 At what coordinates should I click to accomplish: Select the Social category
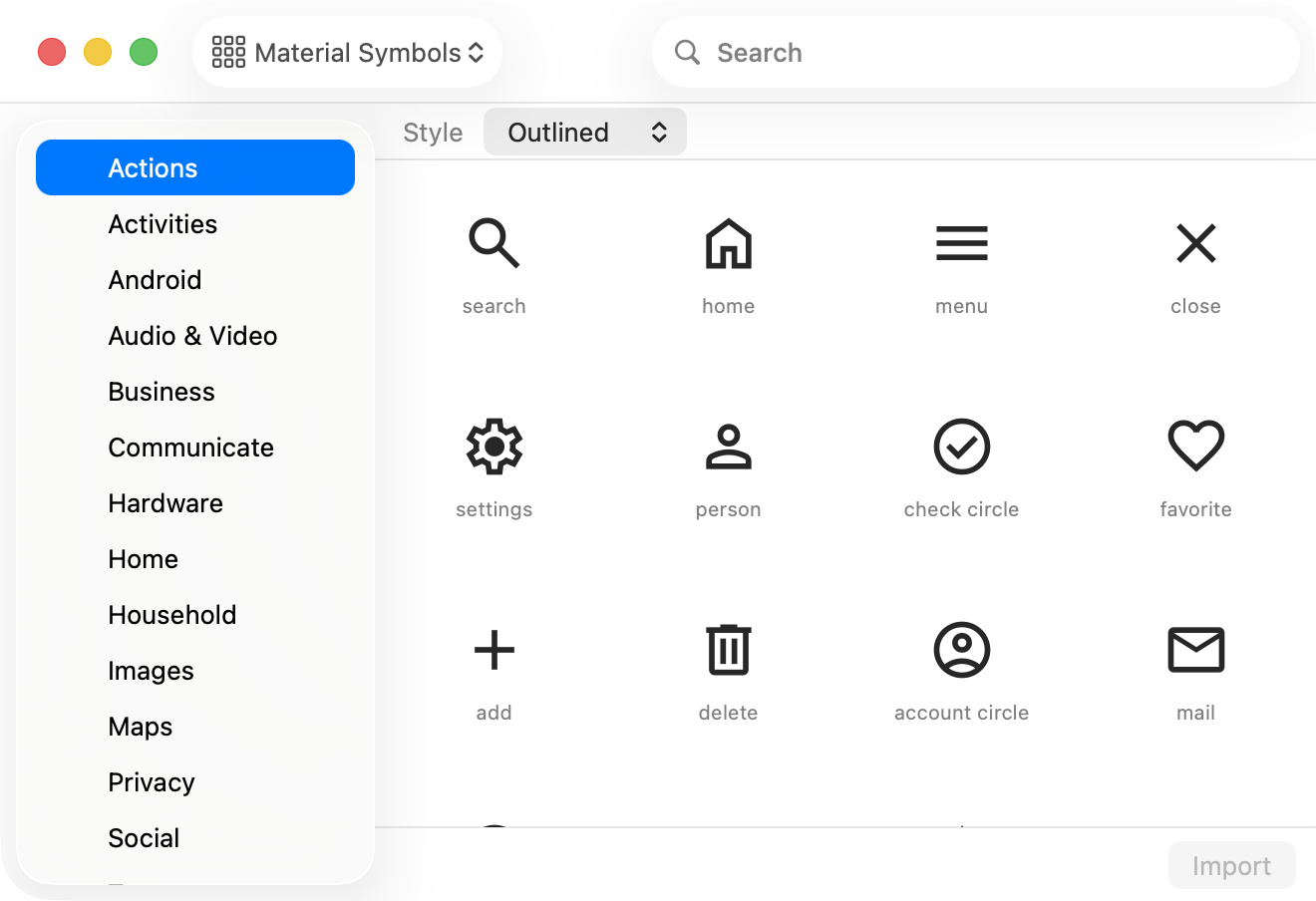coord(195,838)
